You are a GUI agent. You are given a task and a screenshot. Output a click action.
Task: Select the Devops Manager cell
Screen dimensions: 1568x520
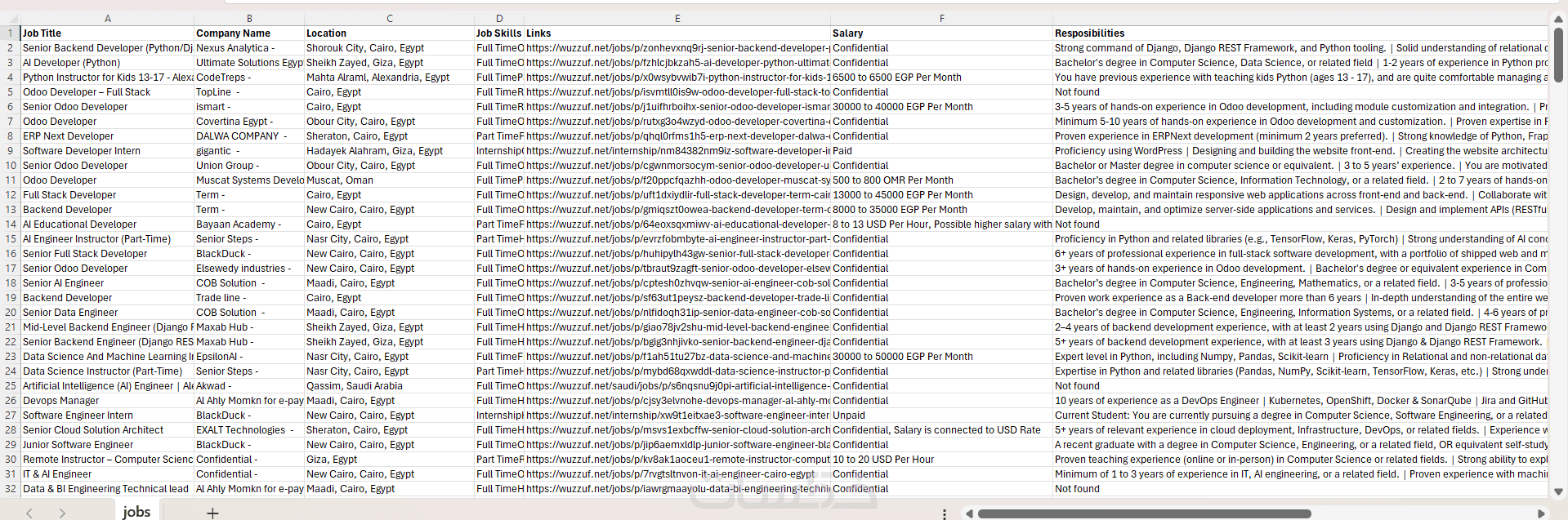[107, 401]
